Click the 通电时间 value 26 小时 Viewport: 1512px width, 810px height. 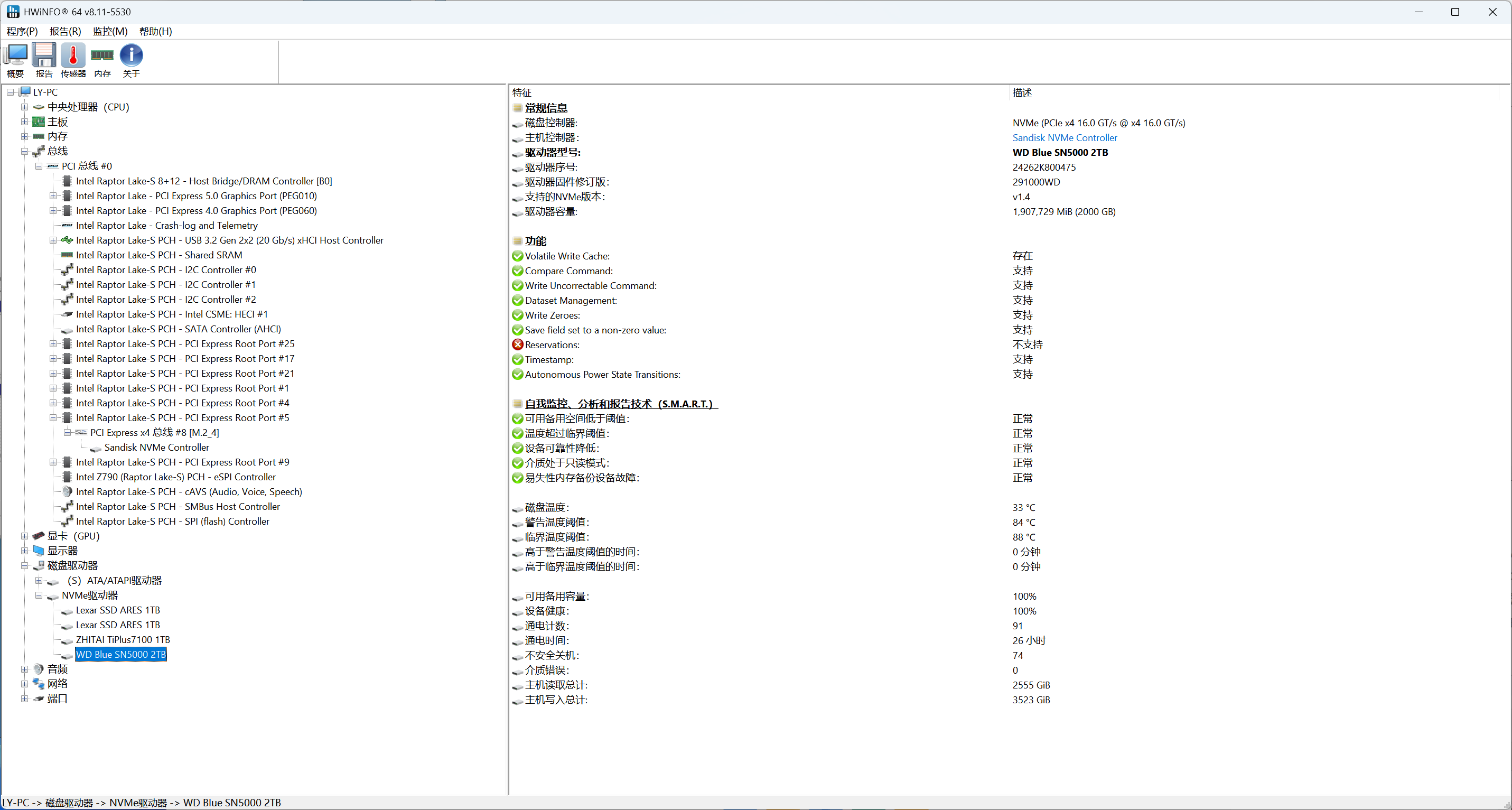click(x=1029, y=641)
